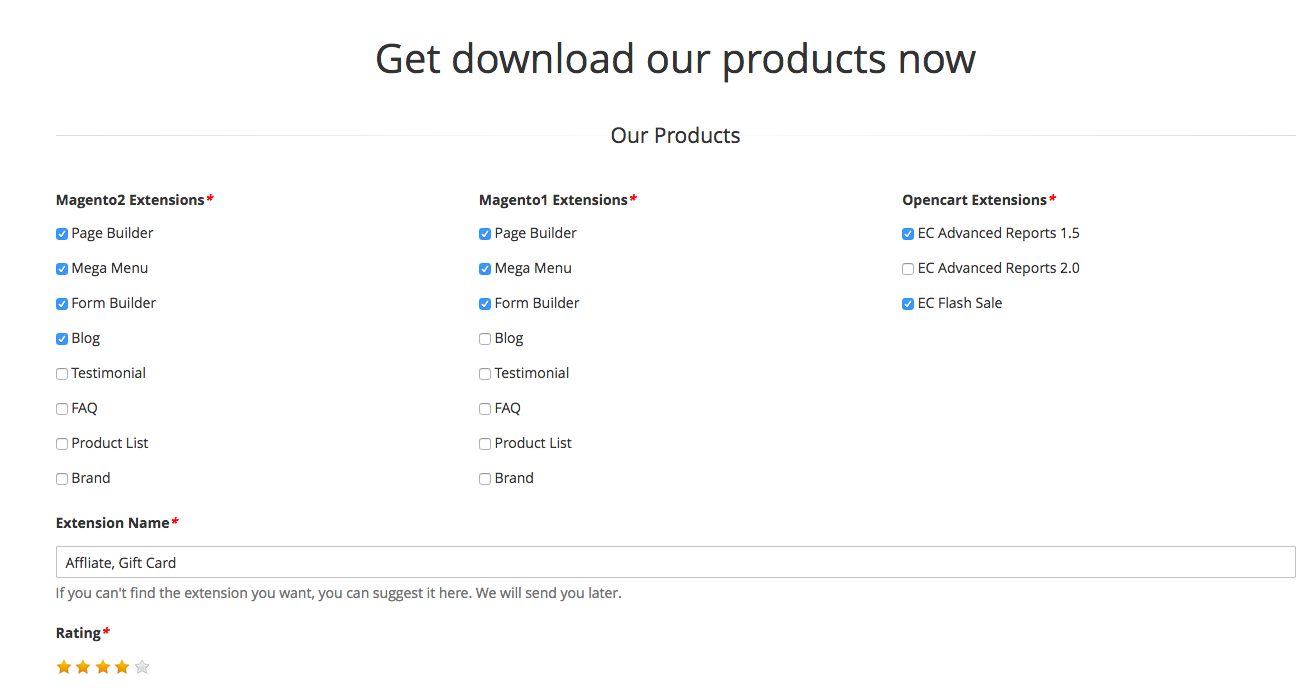This screenshot has width=1312, height=695.
Task: Tick Magento1 Testimonial checkbox
Action: (x=485, y=374)
